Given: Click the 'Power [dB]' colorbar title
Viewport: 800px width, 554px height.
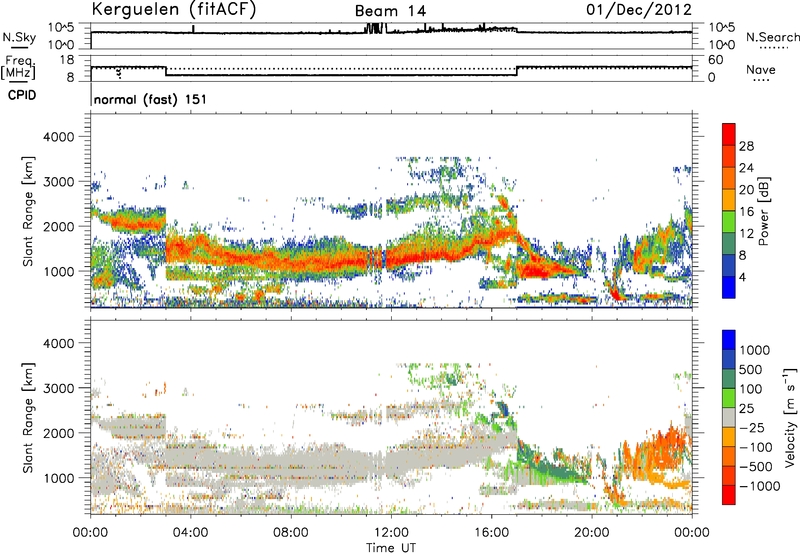Looking at the screenshot, I should pos(763,211).
